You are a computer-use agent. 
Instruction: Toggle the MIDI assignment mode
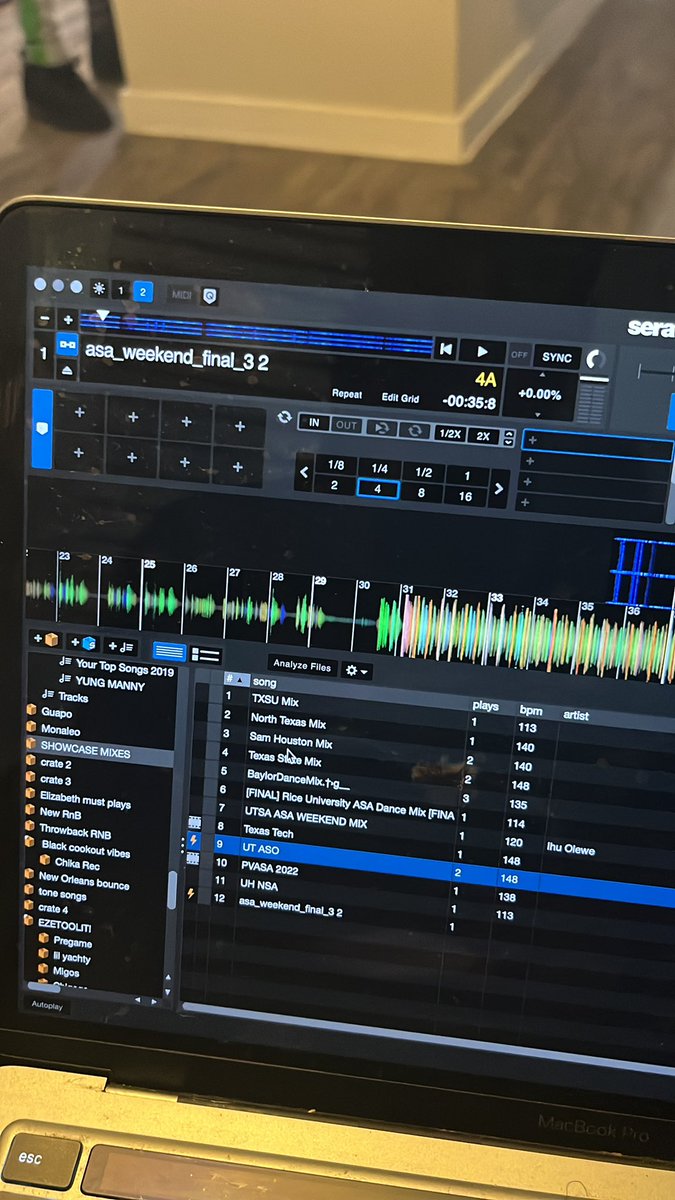pos(182,294)
